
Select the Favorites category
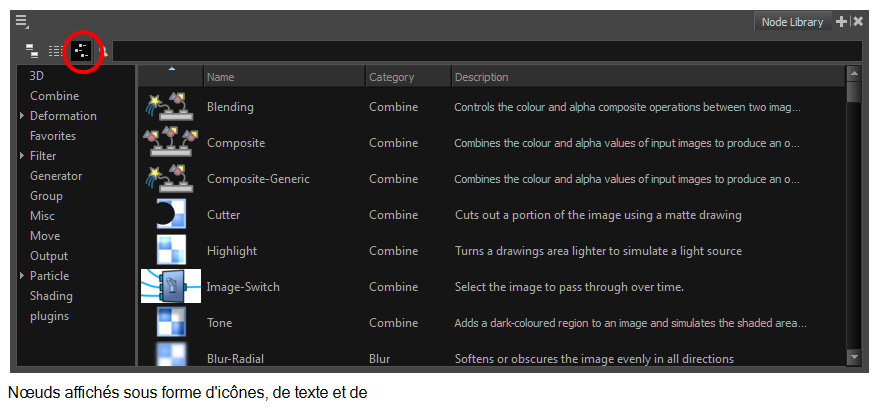point(53,136)
